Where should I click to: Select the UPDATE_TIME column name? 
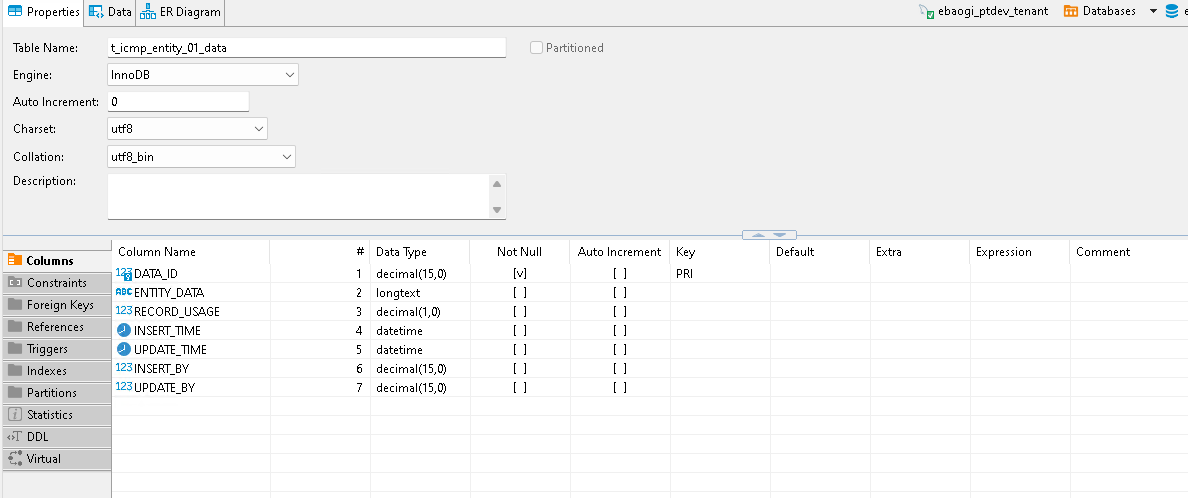click(170, 349)
